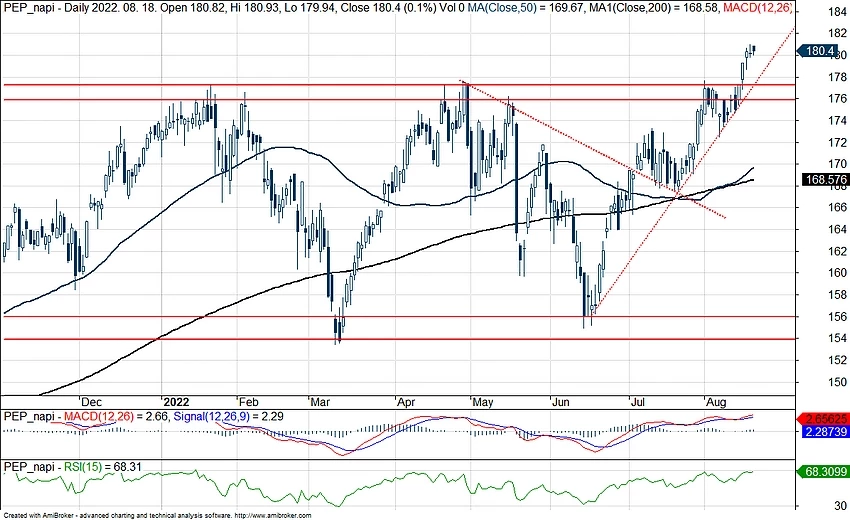This screenshot has width=850, height=520.
Task: Click the 2022 year axis label
Action: [x=176, y=402]
